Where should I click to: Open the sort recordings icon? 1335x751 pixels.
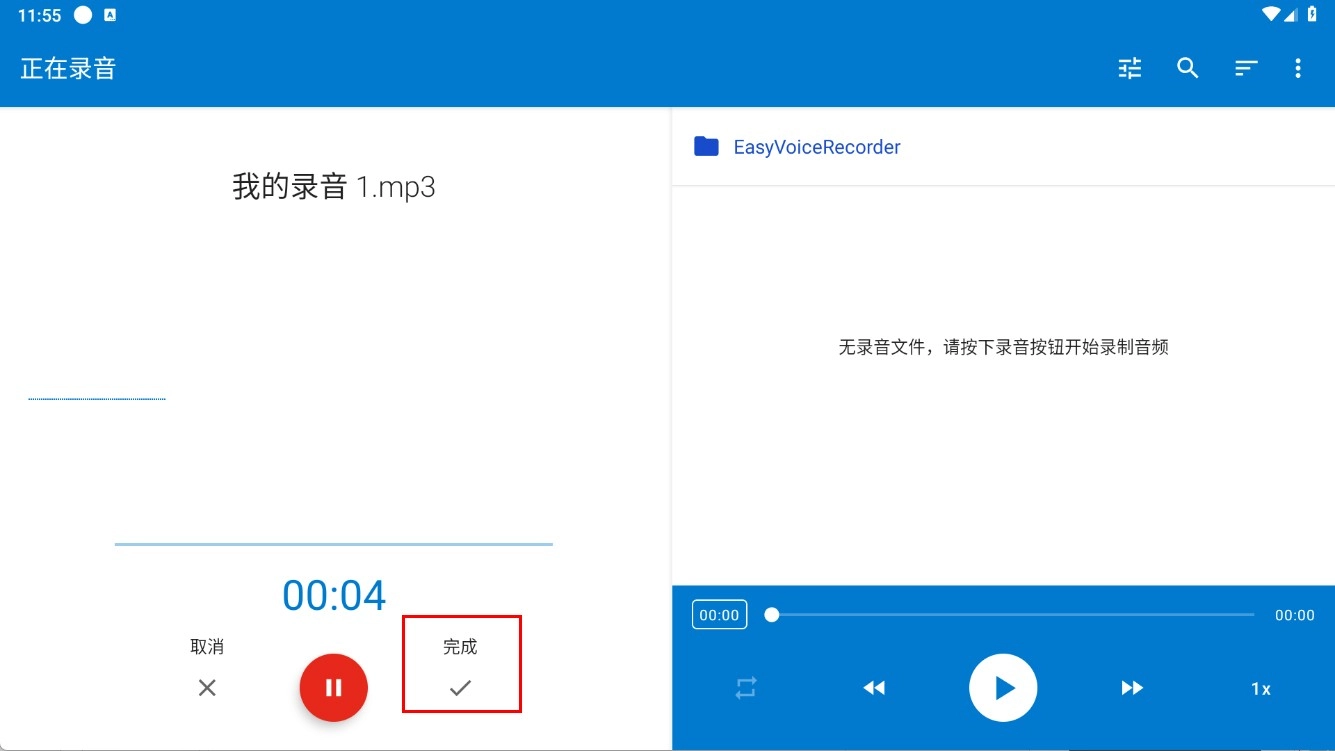tap(1245, 68)
